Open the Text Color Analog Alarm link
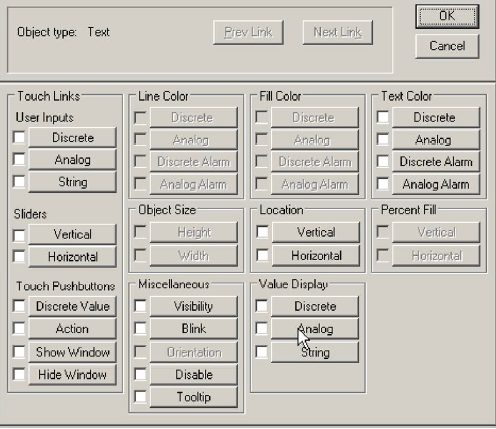 pos(436,184)
